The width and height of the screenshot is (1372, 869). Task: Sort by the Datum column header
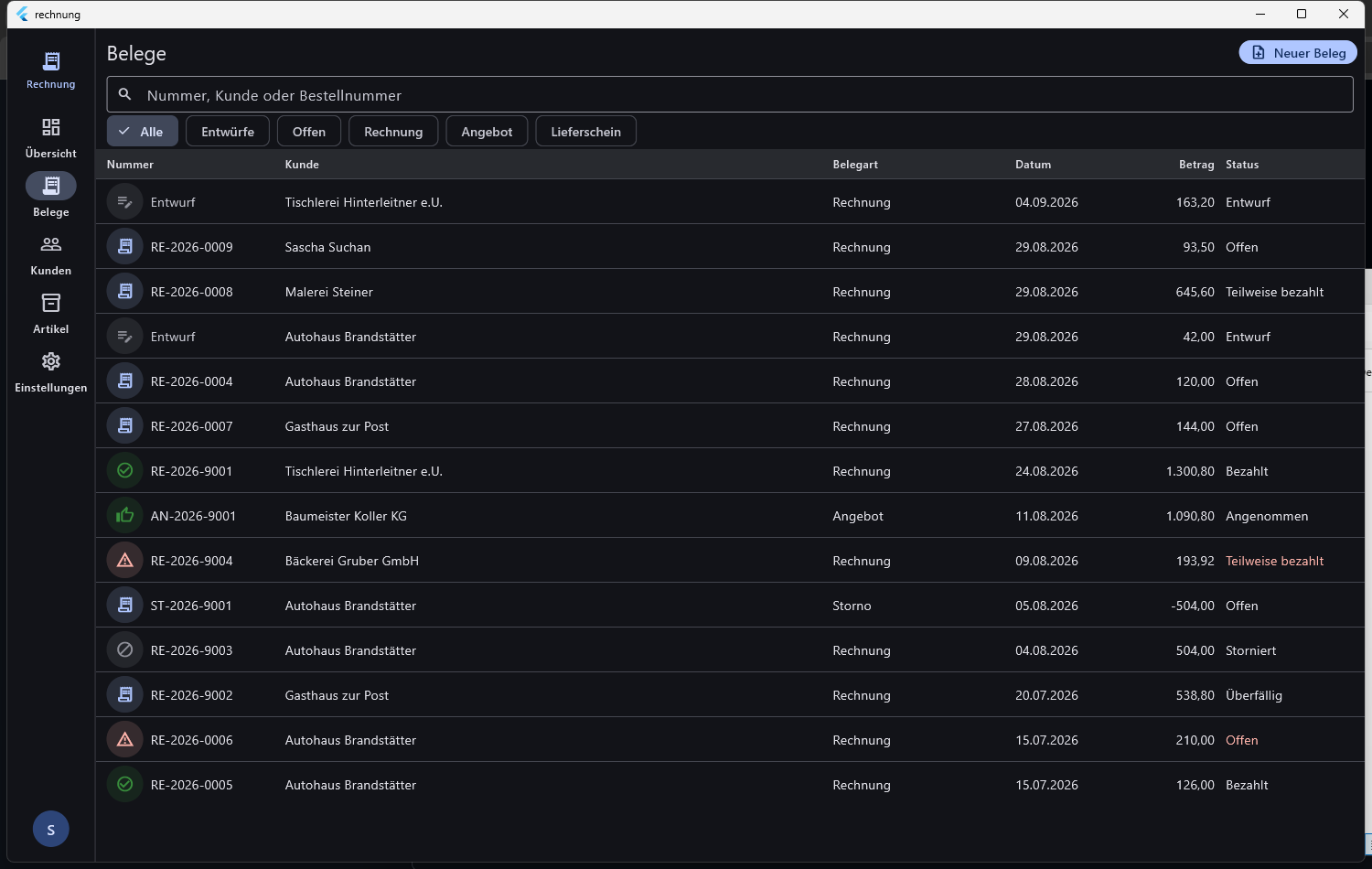coord(1034,165)
